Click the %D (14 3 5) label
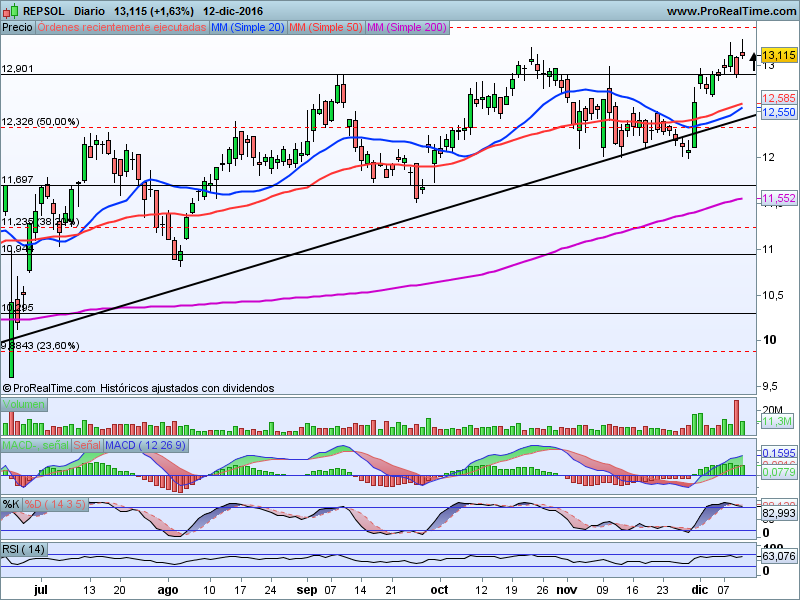 55,505
